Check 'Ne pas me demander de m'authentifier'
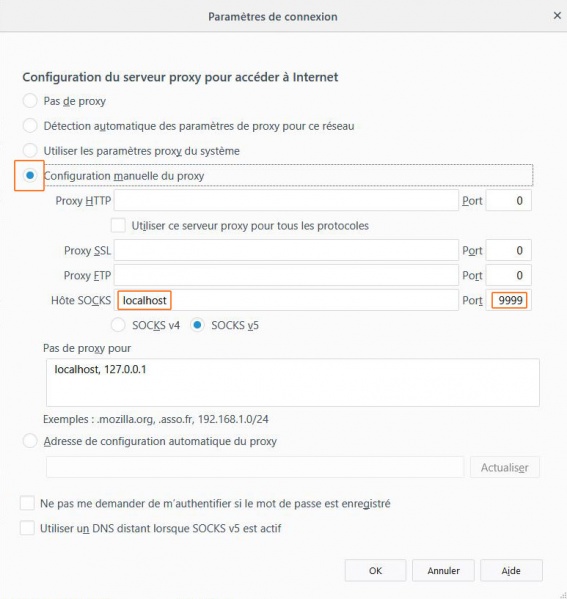This screenshot has height=599, width=567. coord(27,503)
